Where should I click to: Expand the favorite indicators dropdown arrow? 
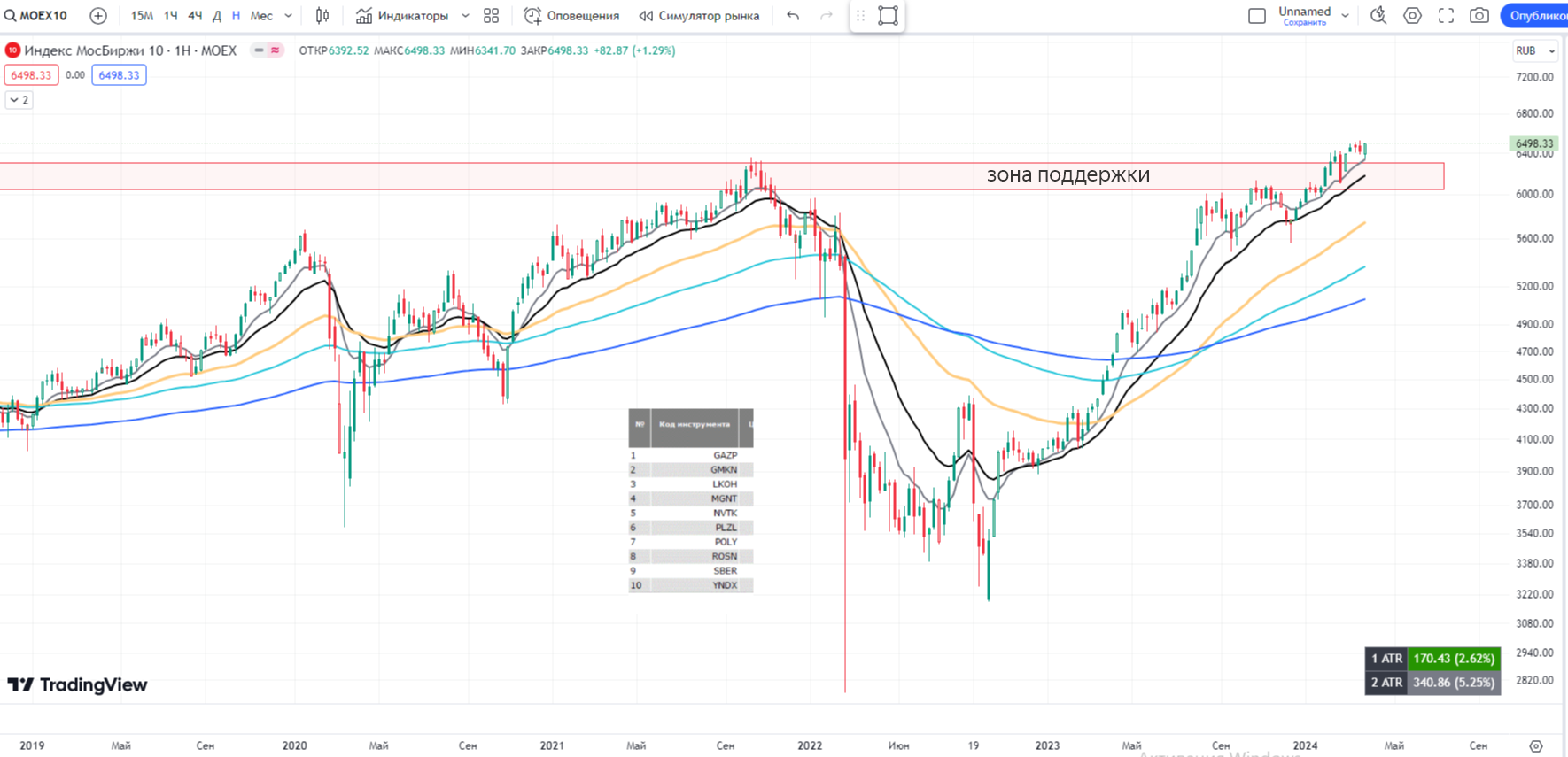click(465, 16)
